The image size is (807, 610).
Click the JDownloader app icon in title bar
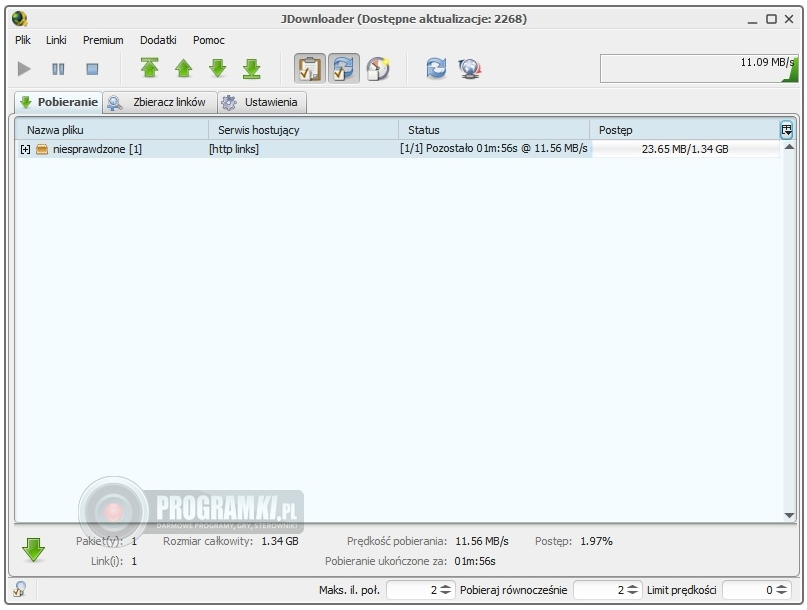20,19
